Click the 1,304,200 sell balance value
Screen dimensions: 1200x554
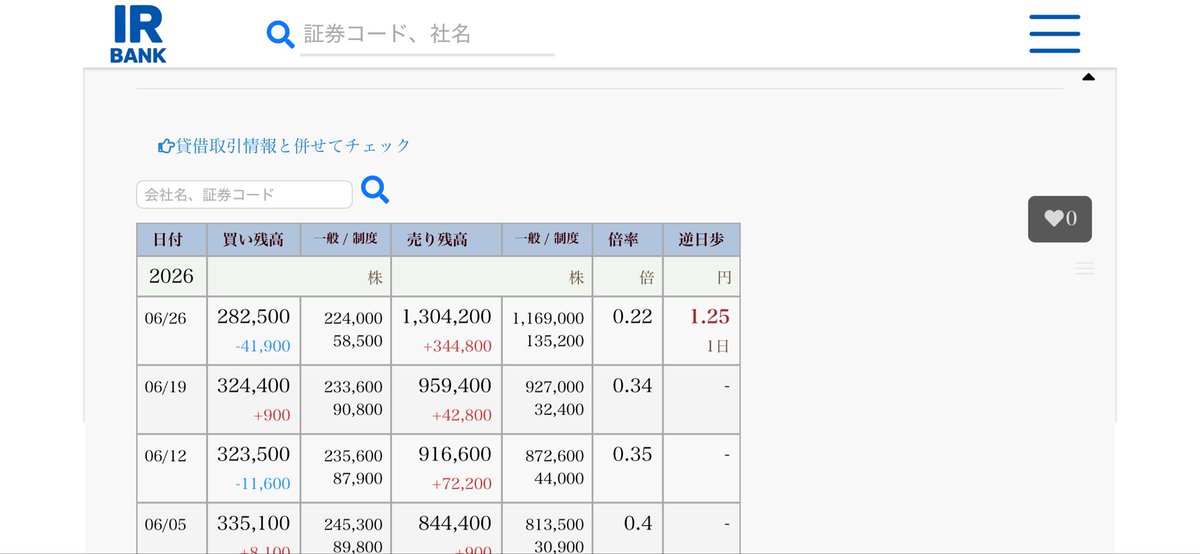point(447,317)
